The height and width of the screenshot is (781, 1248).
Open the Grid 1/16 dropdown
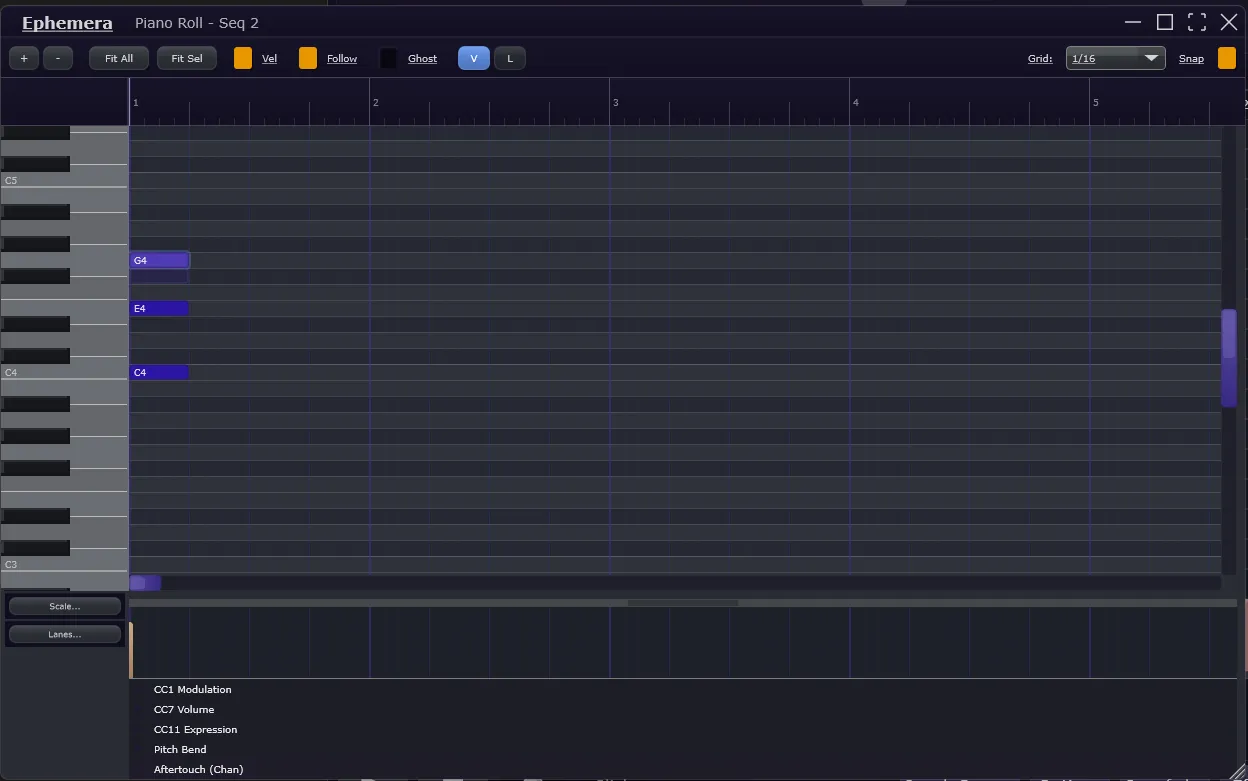(1115, 58)
